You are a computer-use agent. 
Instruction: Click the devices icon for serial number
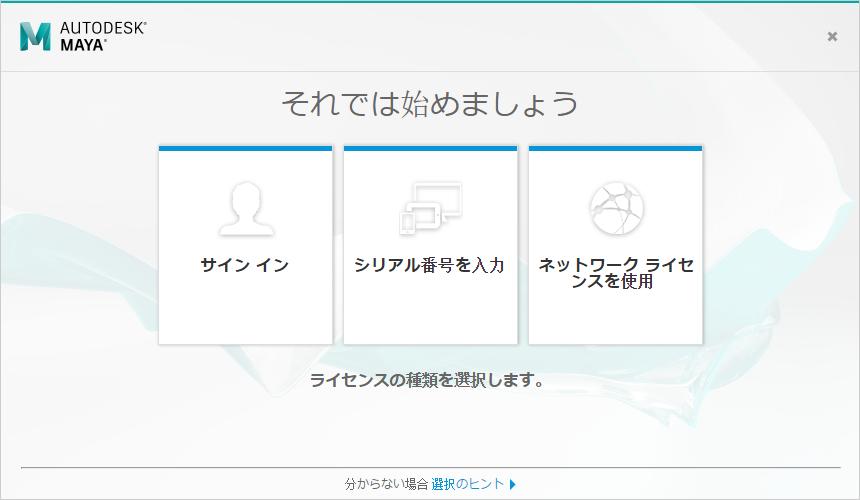[x=431, y=208]
